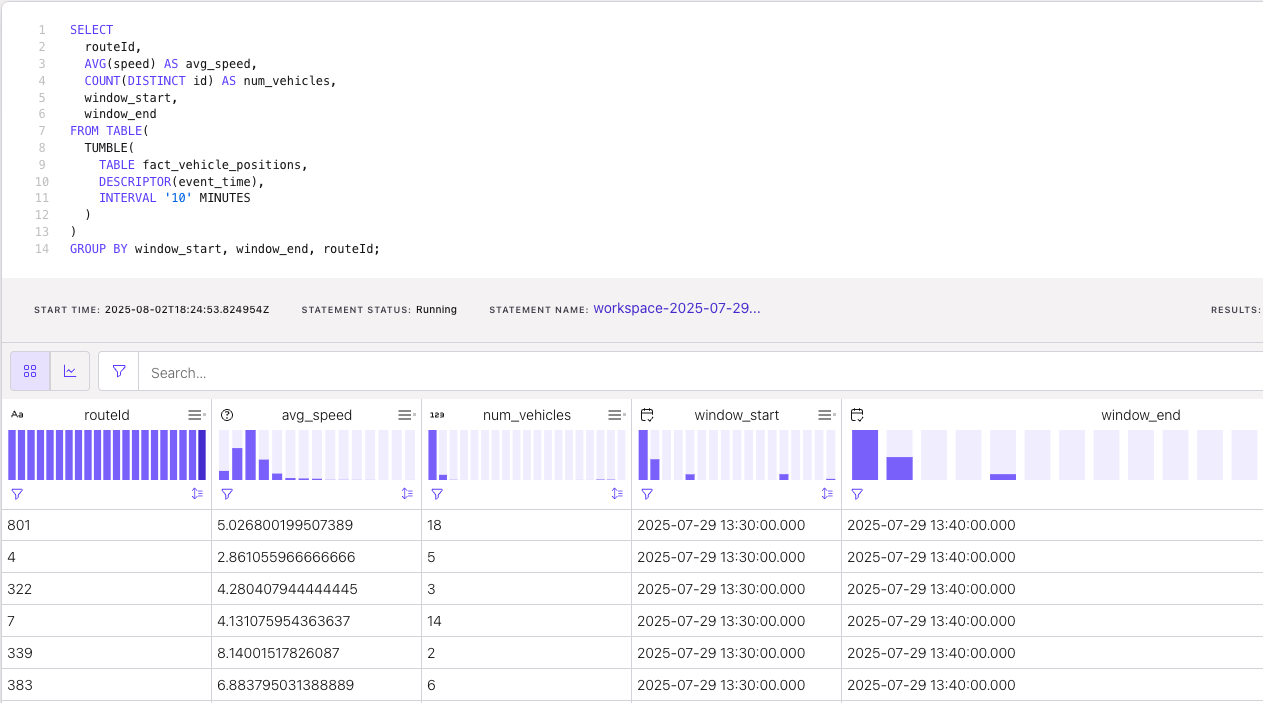Open the num_vehicles column menu
Image resolution: width=1263 pixels, height=703 pixels.
(x=616, y=415)
